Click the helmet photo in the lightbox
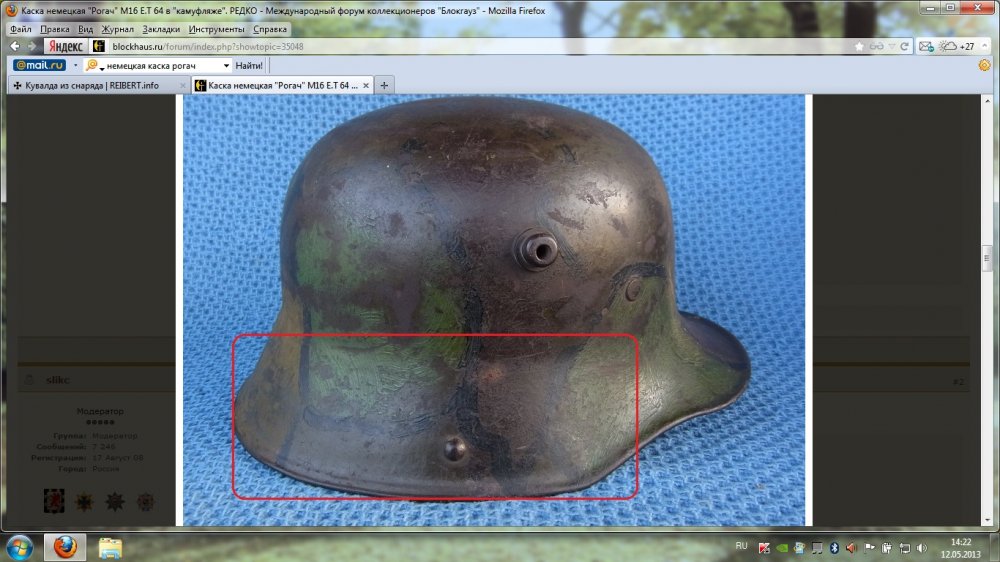 tap(495, 310)
